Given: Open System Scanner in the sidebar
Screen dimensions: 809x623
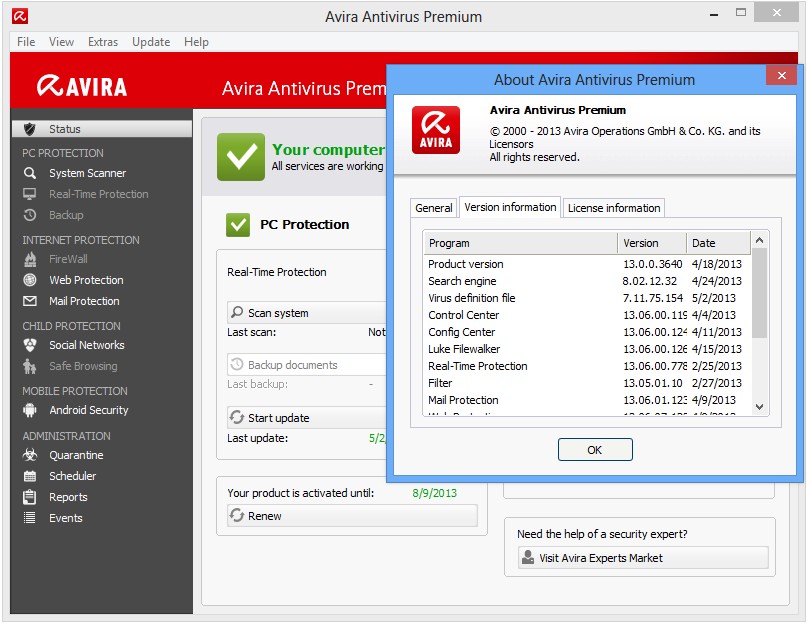Looking at the screenshot, I should pos(87,173).
